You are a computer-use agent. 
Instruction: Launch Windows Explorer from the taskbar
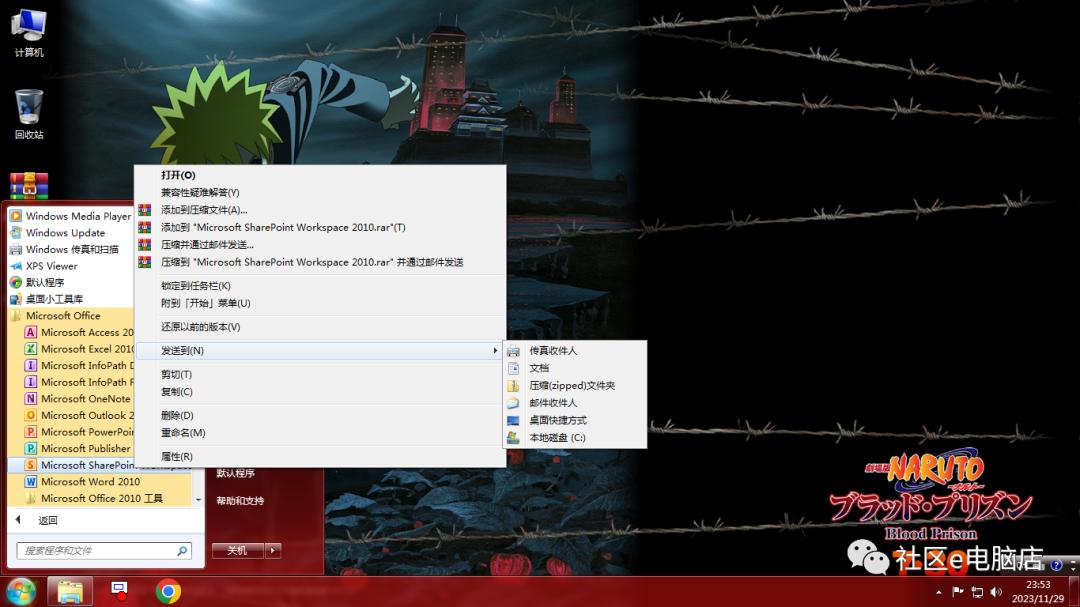[x=70, y=591]
